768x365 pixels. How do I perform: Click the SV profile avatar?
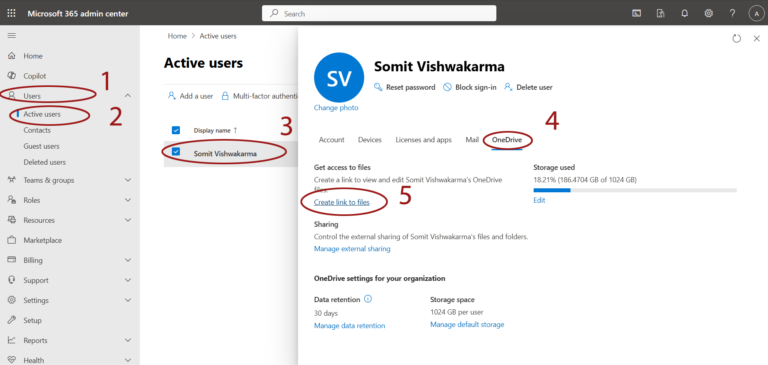click(x=338, y=77)
